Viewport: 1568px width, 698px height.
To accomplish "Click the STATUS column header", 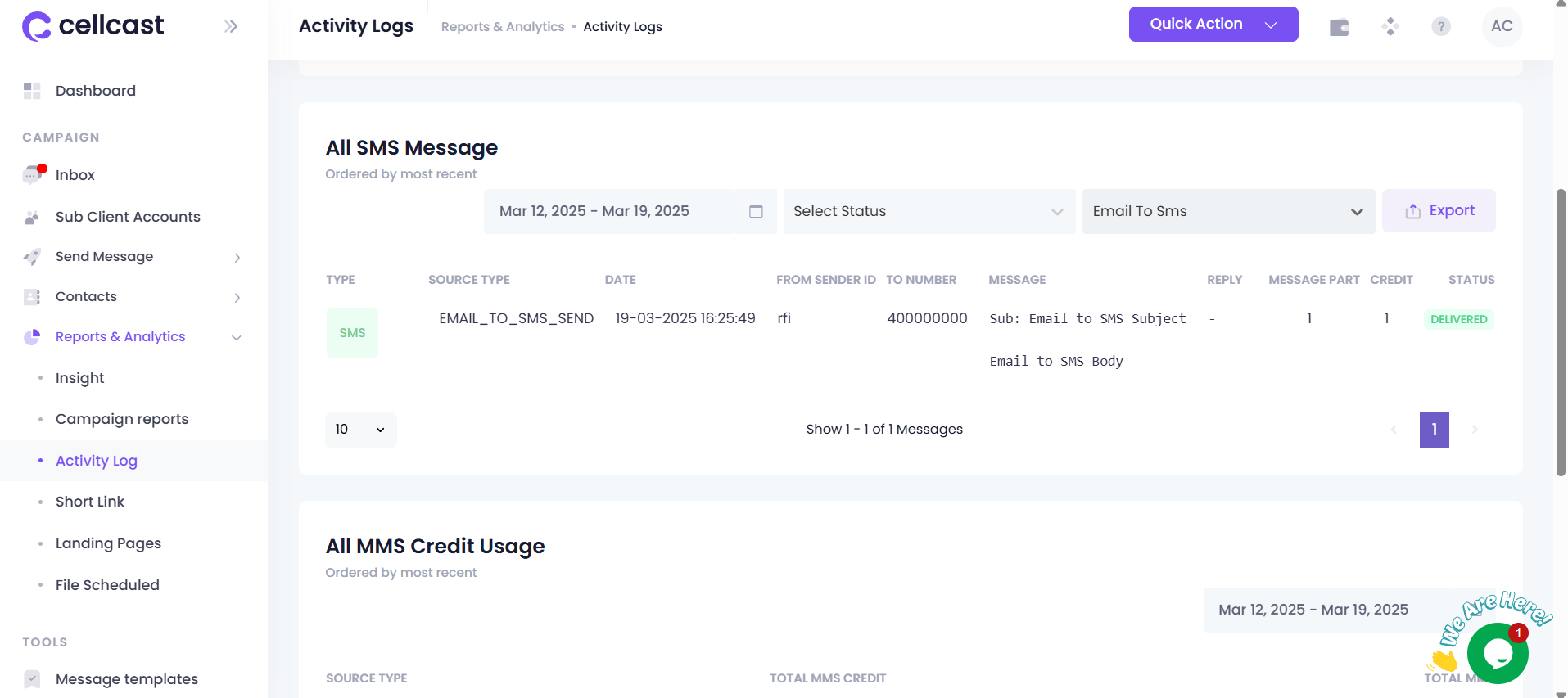I will (1471, 280).
